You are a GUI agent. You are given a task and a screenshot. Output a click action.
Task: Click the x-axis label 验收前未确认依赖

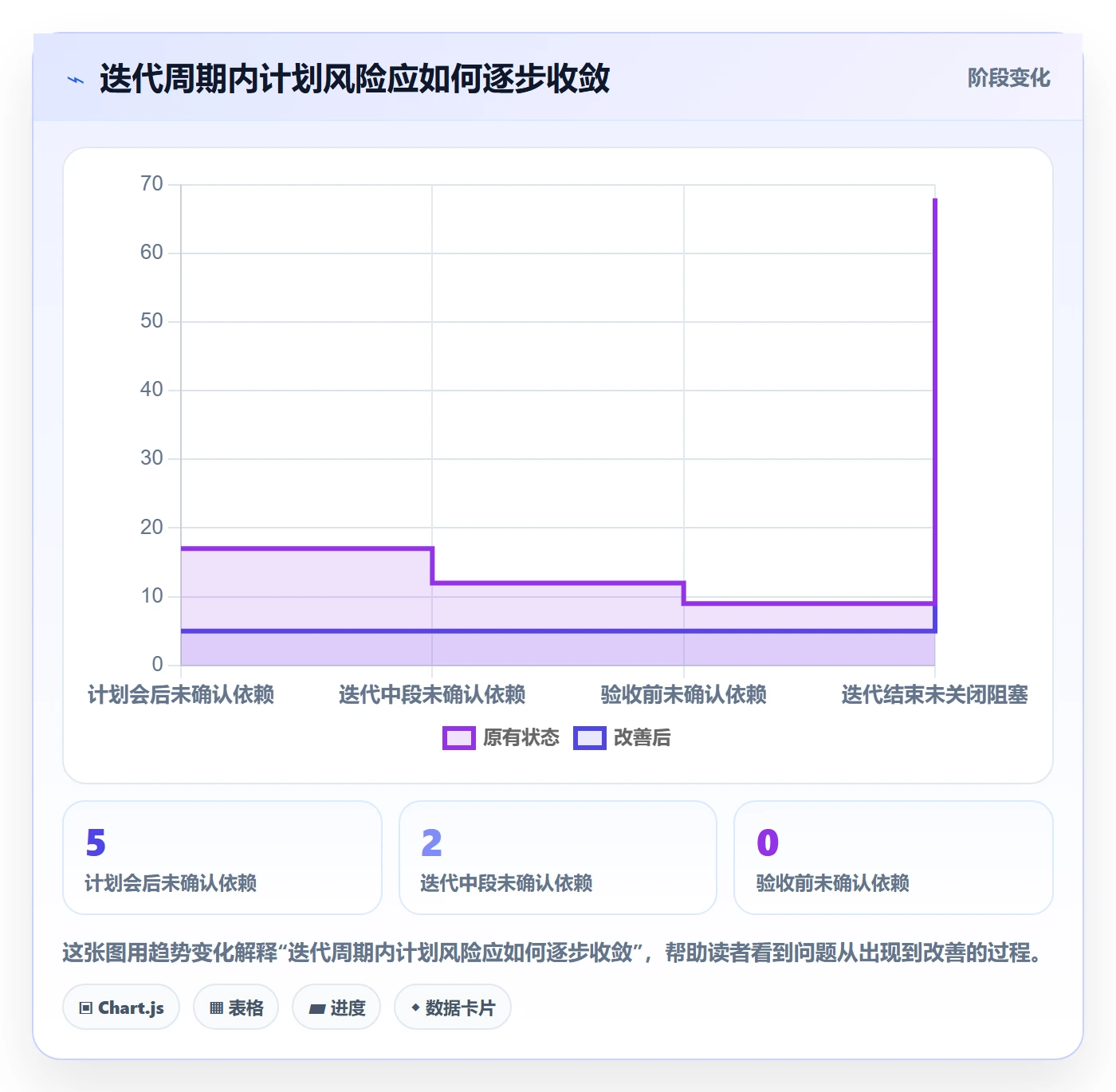(684, 695)
